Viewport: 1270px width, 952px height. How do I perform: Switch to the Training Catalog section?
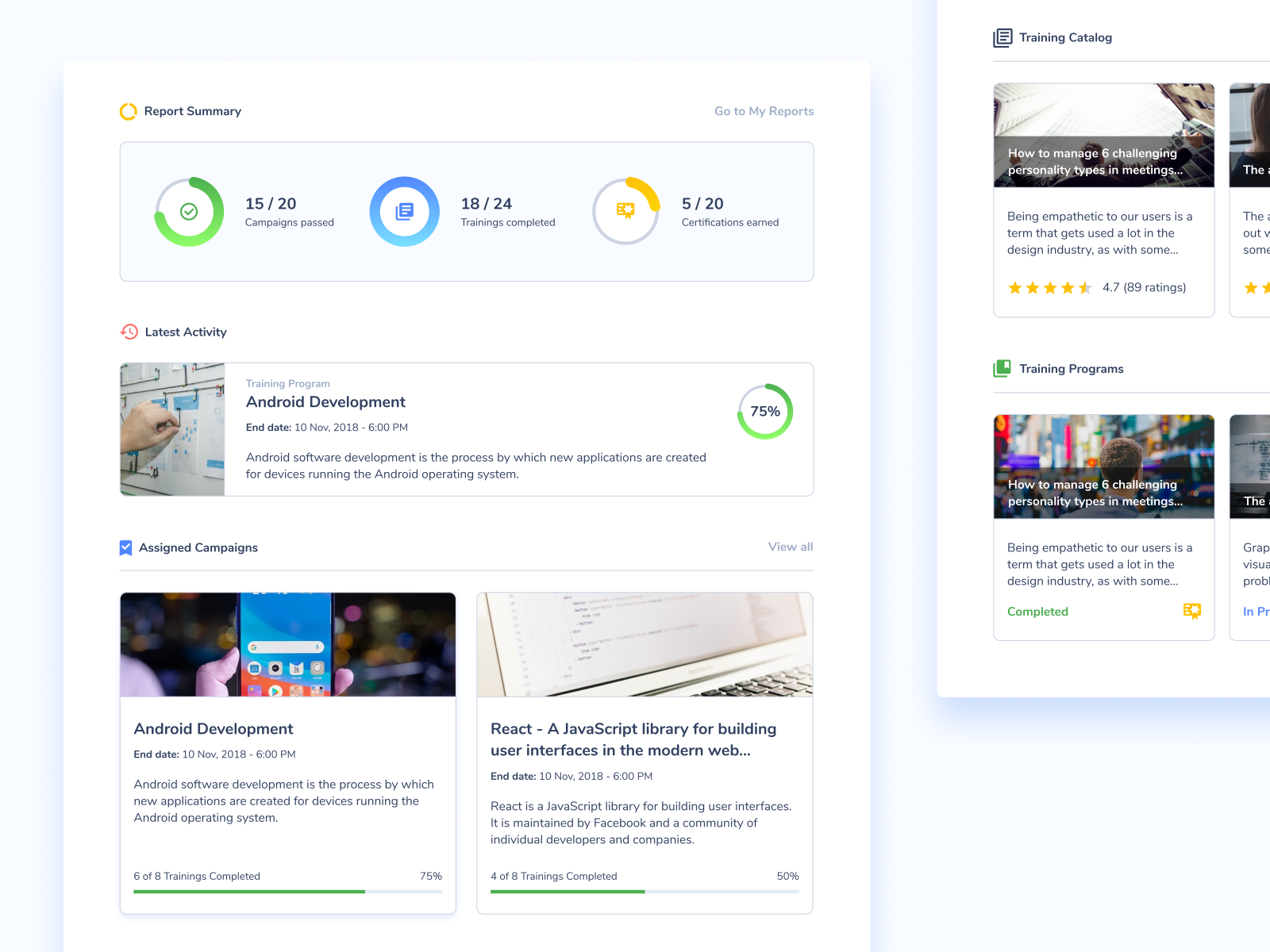(x=1066, y=37)
